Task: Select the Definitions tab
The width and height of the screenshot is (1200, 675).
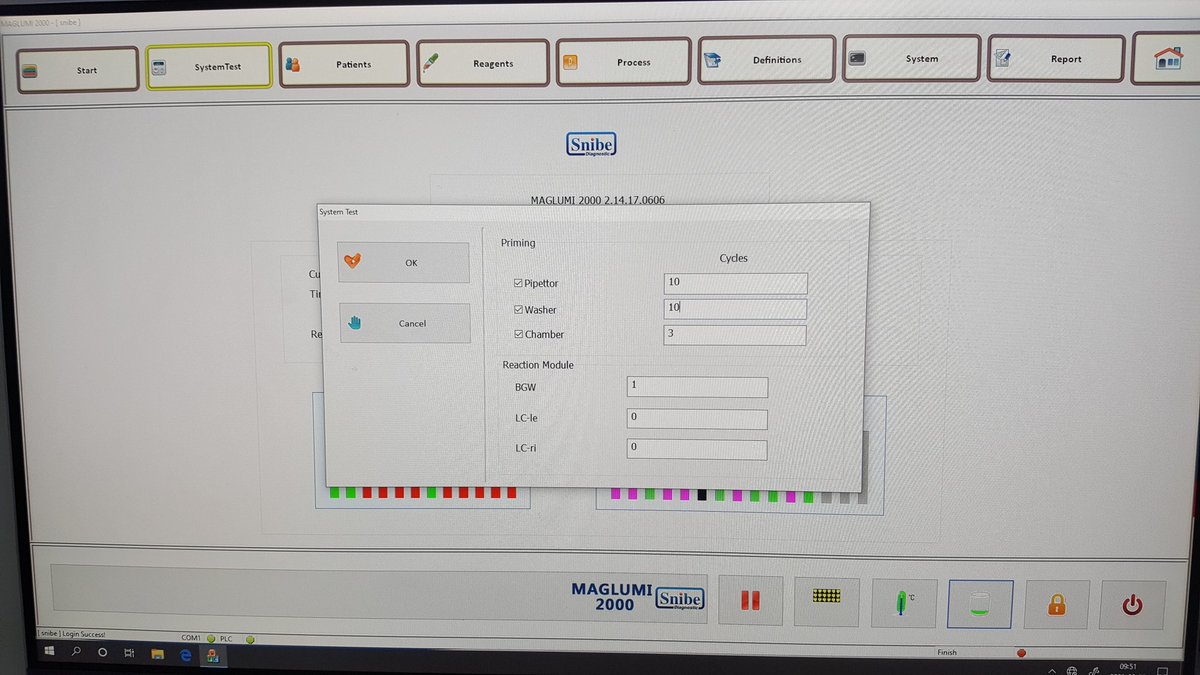Action: (767, 59)
